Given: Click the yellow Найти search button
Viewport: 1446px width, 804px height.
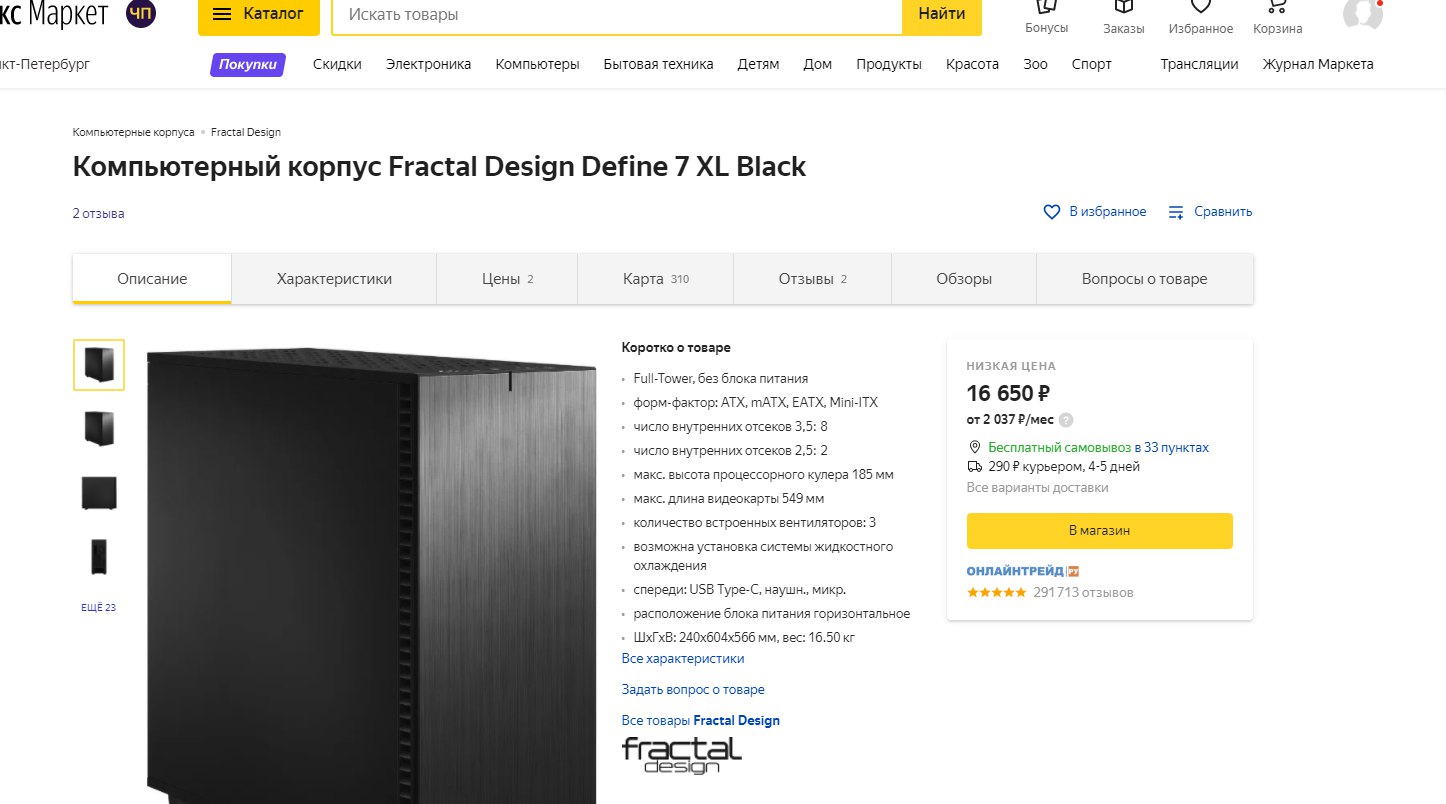Looking at the screenshot, I should (x=942, y=14).
